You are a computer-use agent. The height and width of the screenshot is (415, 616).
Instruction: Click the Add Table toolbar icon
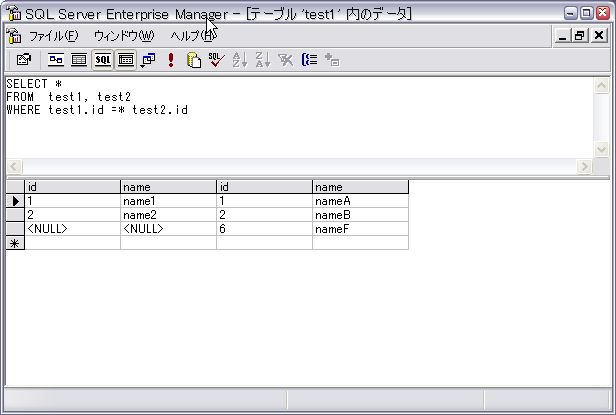pyautogui.click(x=332, y=60)
